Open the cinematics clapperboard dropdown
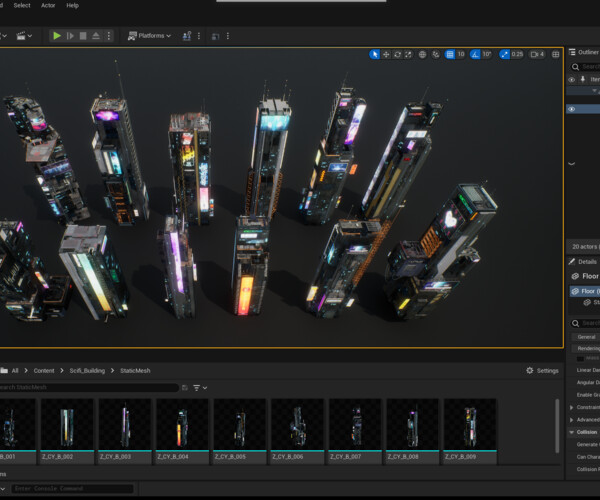The height and width of the screenshot is (500, 600). [x=24, y=36]
